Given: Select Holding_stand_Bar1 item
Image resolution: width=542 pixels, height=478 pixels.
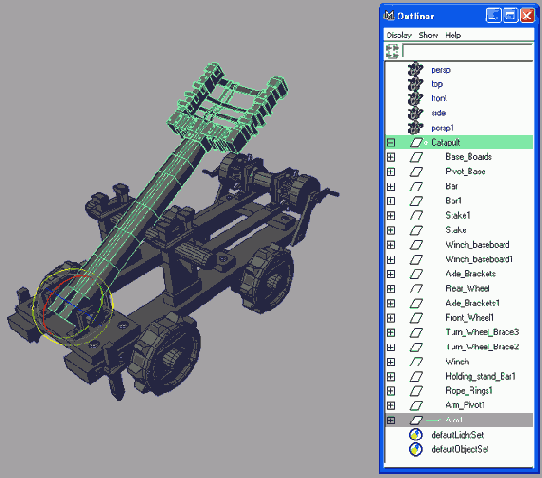Looking at the screenshot, I should coord(480,376).
